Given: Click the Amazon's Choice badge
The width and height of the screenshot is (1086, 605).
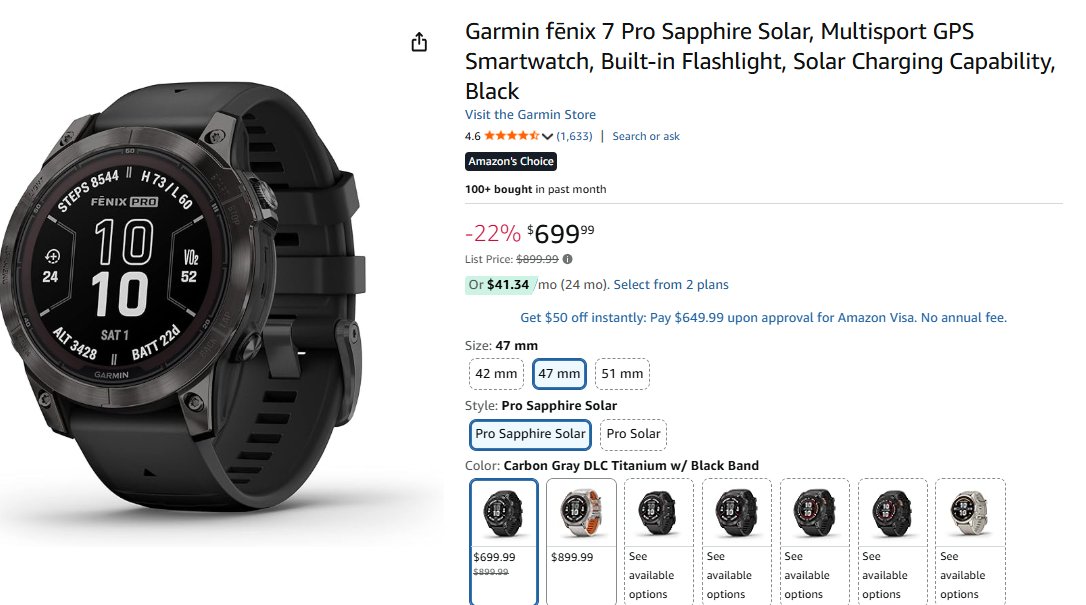Looking at the screenshot, I should point(511,161).
